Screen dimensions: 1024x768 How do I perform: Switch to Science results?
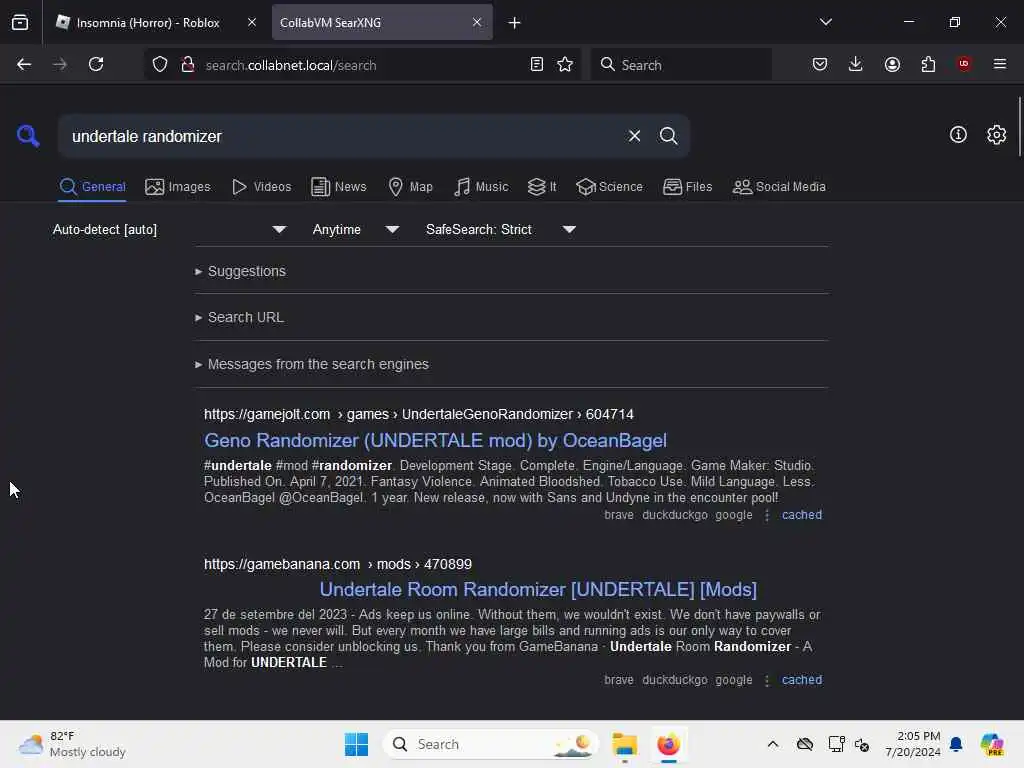coord(609,187)
